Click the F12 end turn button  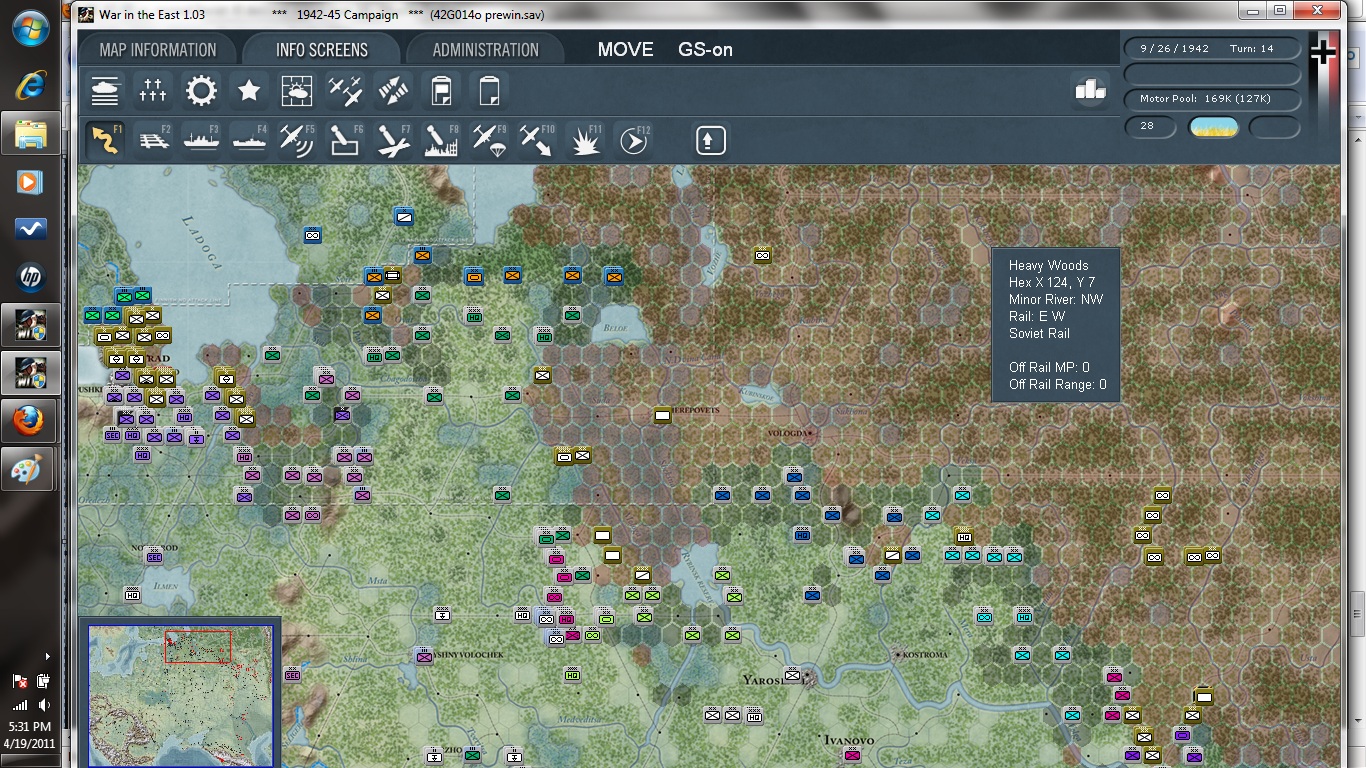[633, 140]
